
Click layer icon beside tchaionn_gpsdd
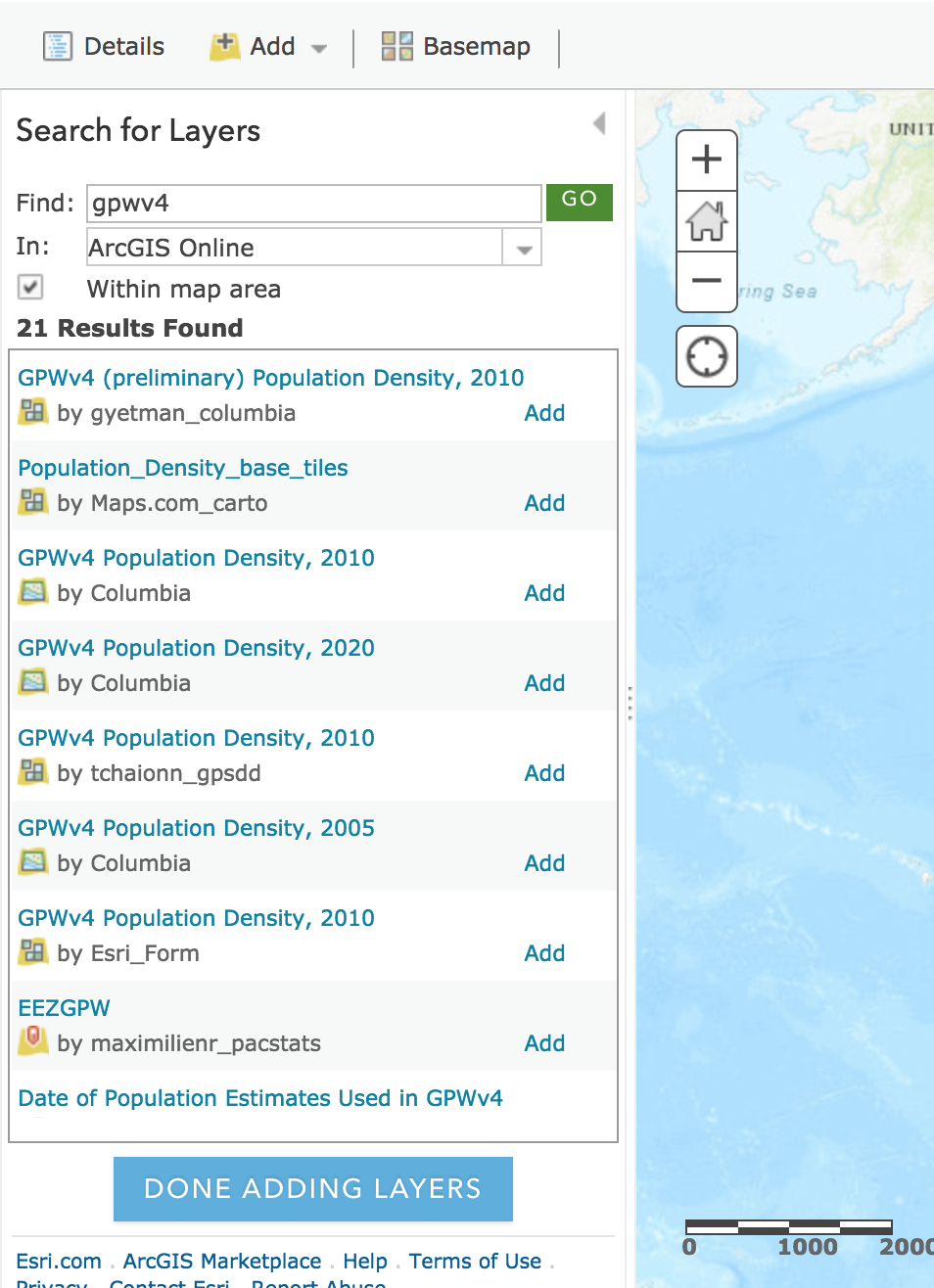(33, 772)
